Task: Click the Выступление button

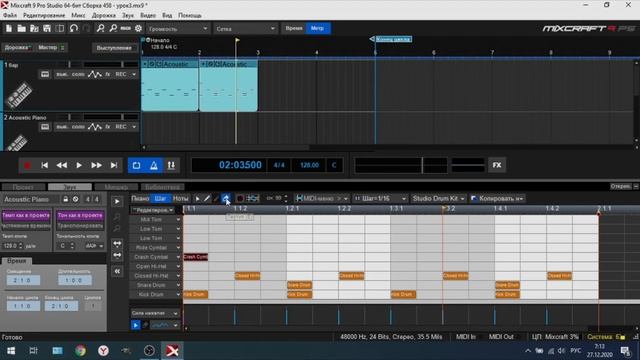Action: [x=114, y=48]
